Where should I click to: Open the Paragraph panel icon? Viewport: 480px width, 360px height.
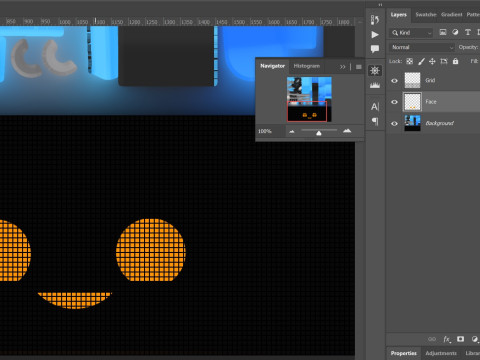[x=375, y=121]
